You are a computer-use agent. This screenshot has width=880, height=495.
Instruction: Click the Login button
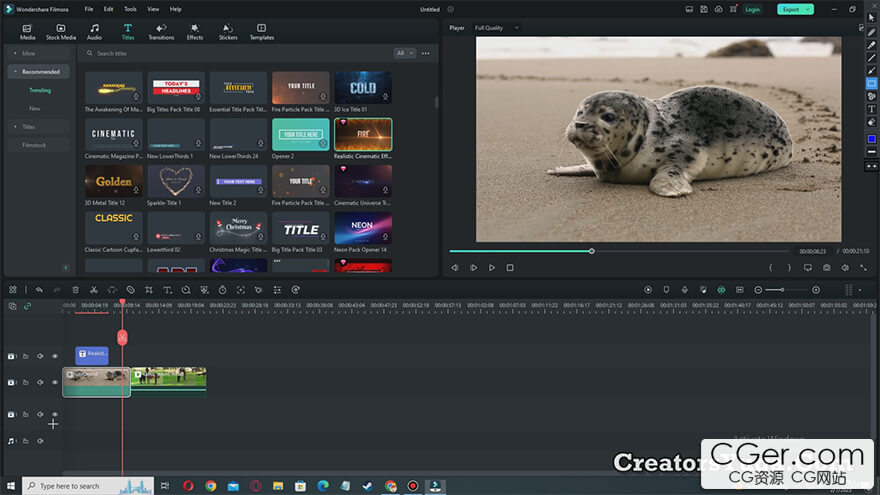point(752,9)
